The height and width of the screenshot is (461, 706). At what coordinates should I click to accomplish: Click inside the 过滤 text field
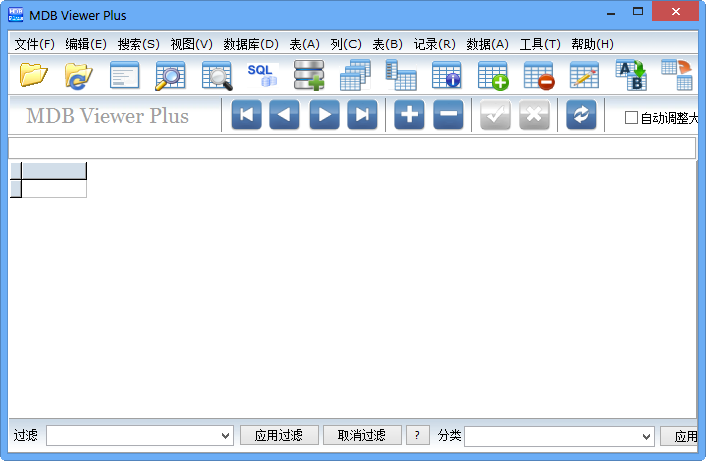pyautogui.click(x=133, y=436)
